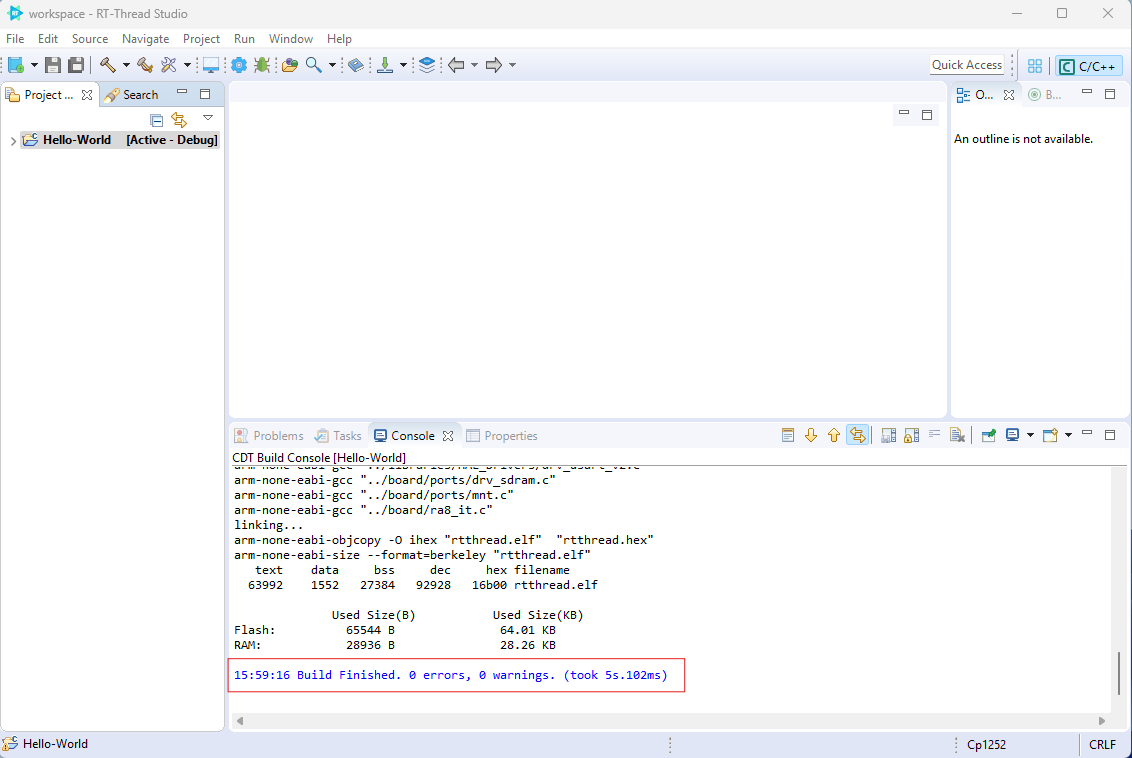Pin the Console view
Image resolution: width=1132 pixels, height=758 pixels.
988,435
